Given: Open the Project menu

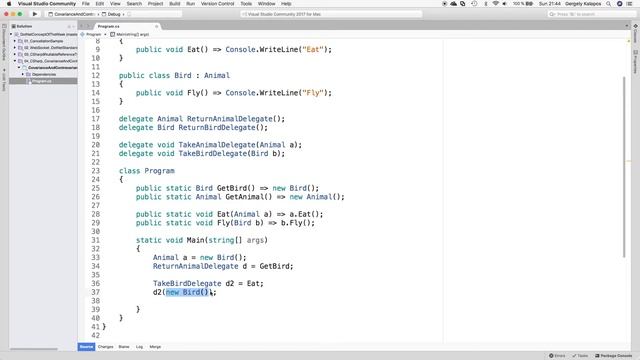Looking at the screenshot, I should click(x=156, y=4).
